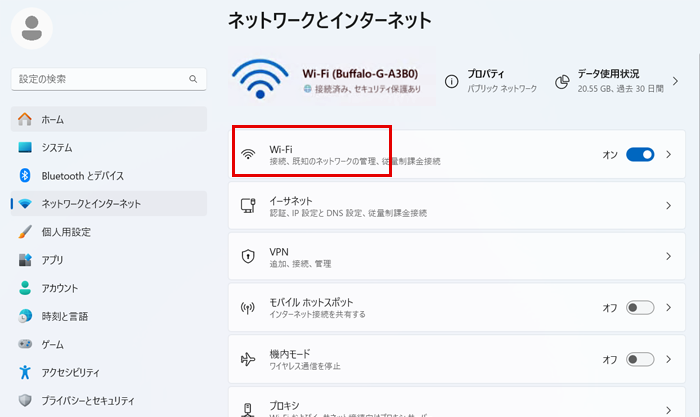Open the Wi-Fi settings row
The height and width of the screenshot is (417, 700).
coord(457,154)
